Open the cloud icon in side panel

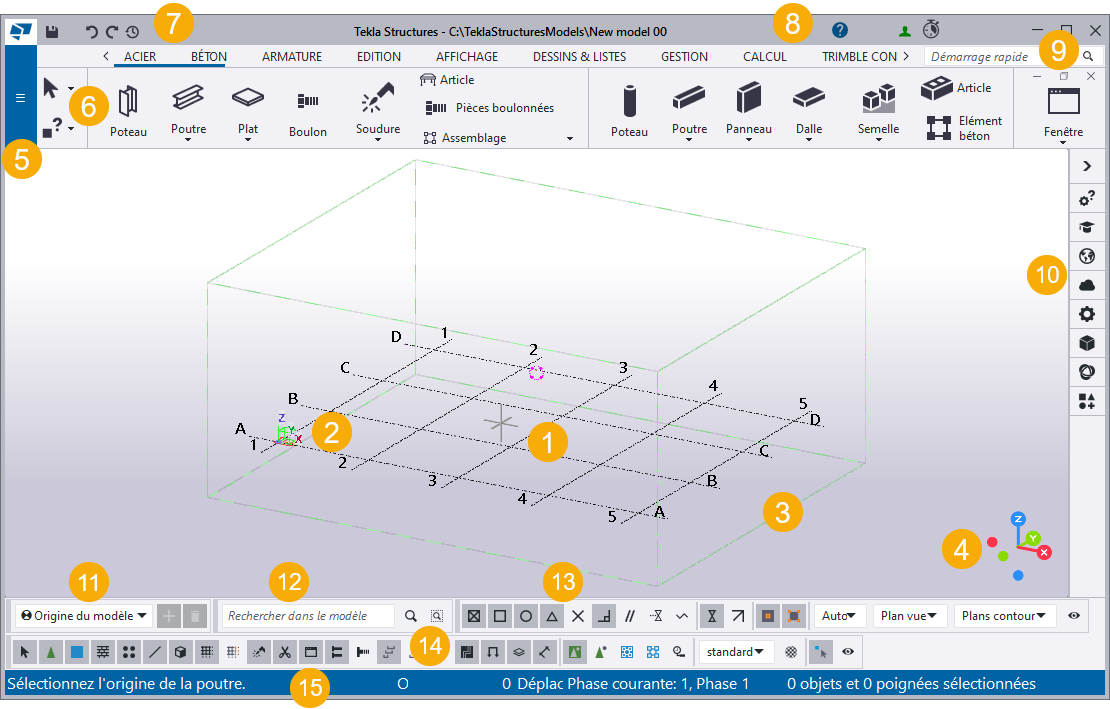(1087, 285)
